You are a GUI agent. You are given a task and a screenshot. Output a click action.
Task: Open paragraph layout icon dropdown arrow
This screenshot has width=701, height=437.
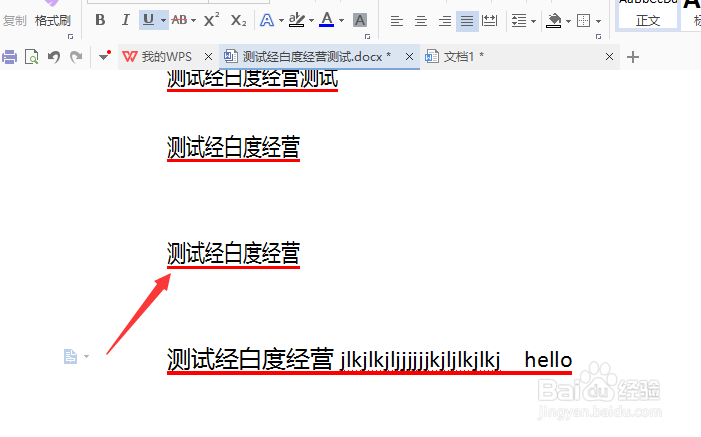[x=86, y=356]
